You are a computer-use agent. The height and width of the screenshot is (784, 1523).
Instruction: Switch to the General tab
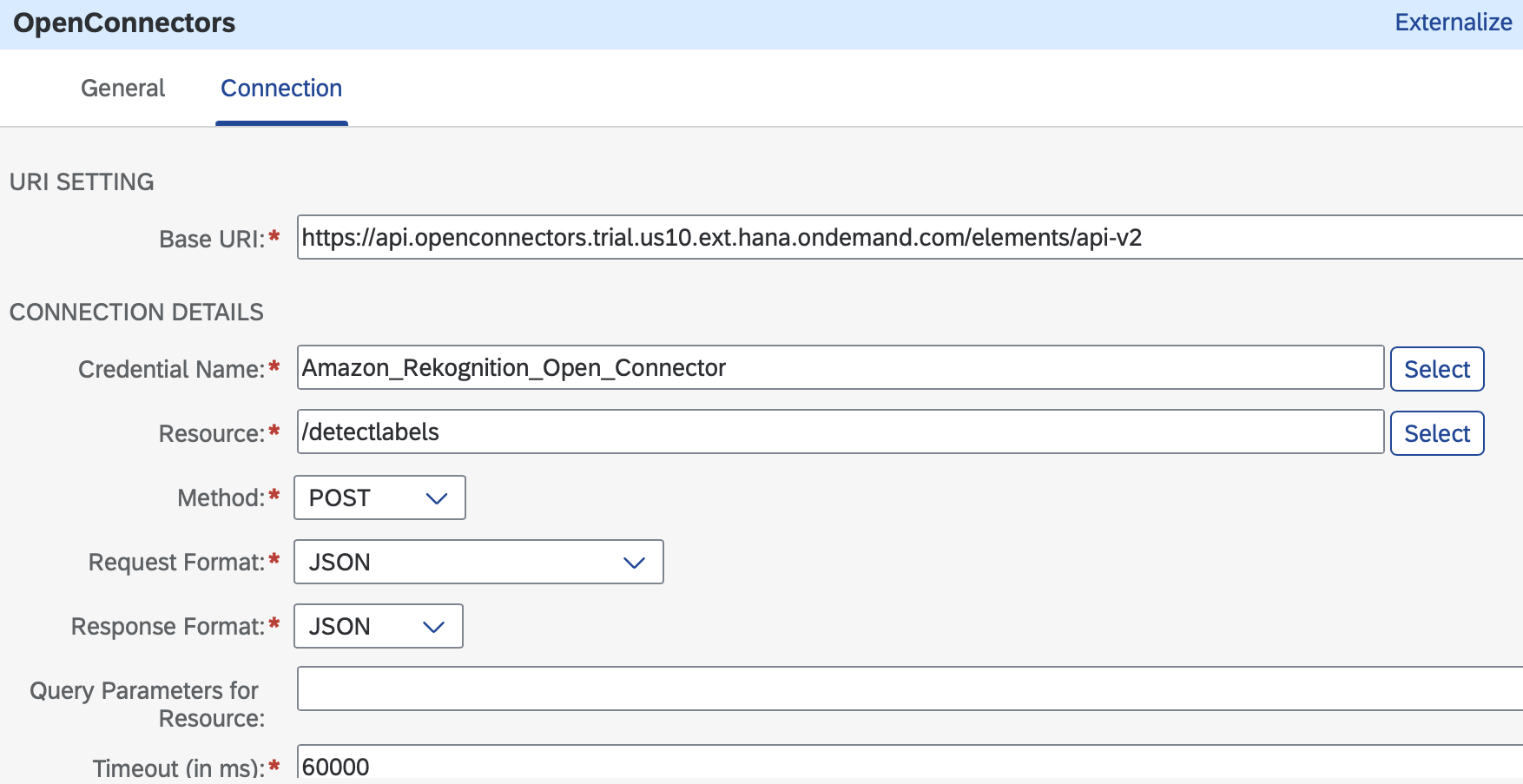[122, 89]
